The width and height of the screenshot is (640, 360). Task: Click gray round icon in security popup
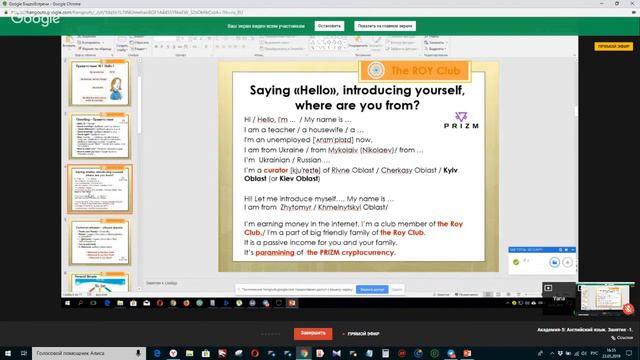(x=567, y=262)
